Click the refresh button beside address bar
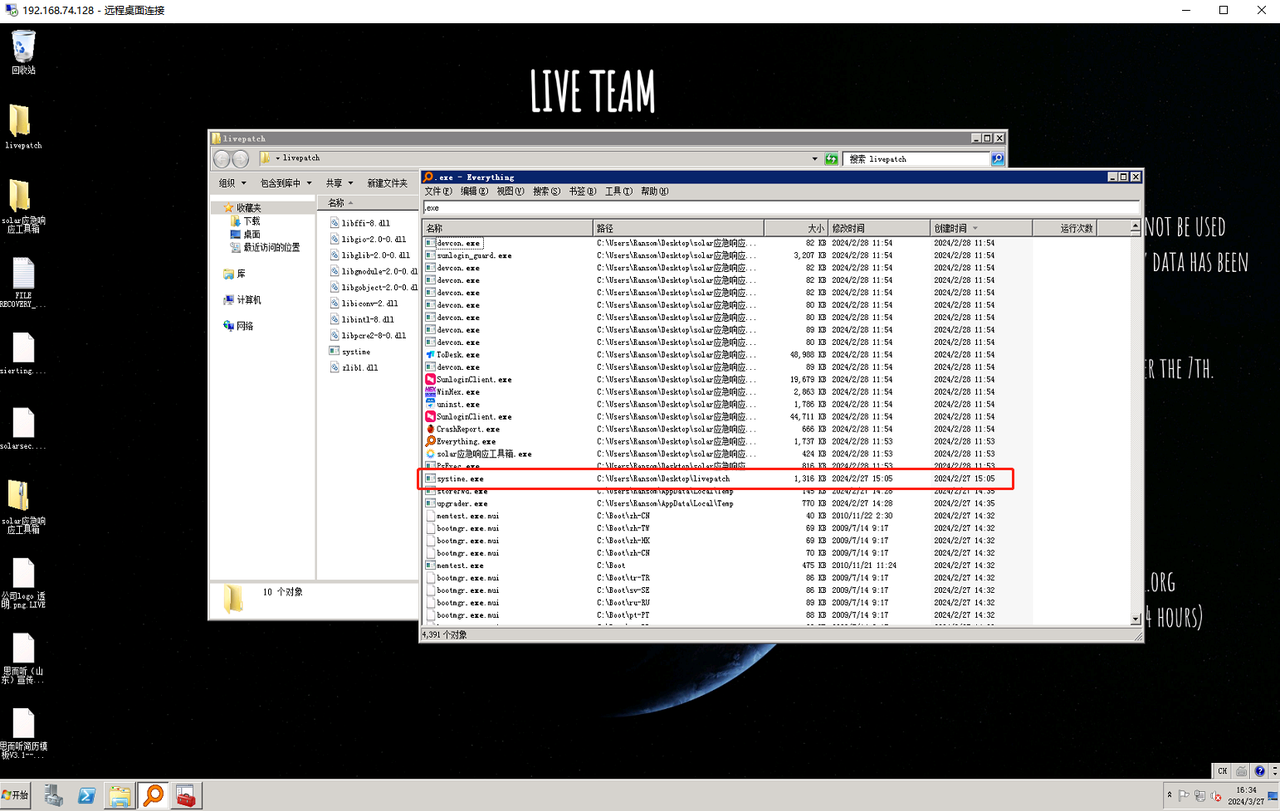The image size is (1280, 811). [x=831, y=159]
